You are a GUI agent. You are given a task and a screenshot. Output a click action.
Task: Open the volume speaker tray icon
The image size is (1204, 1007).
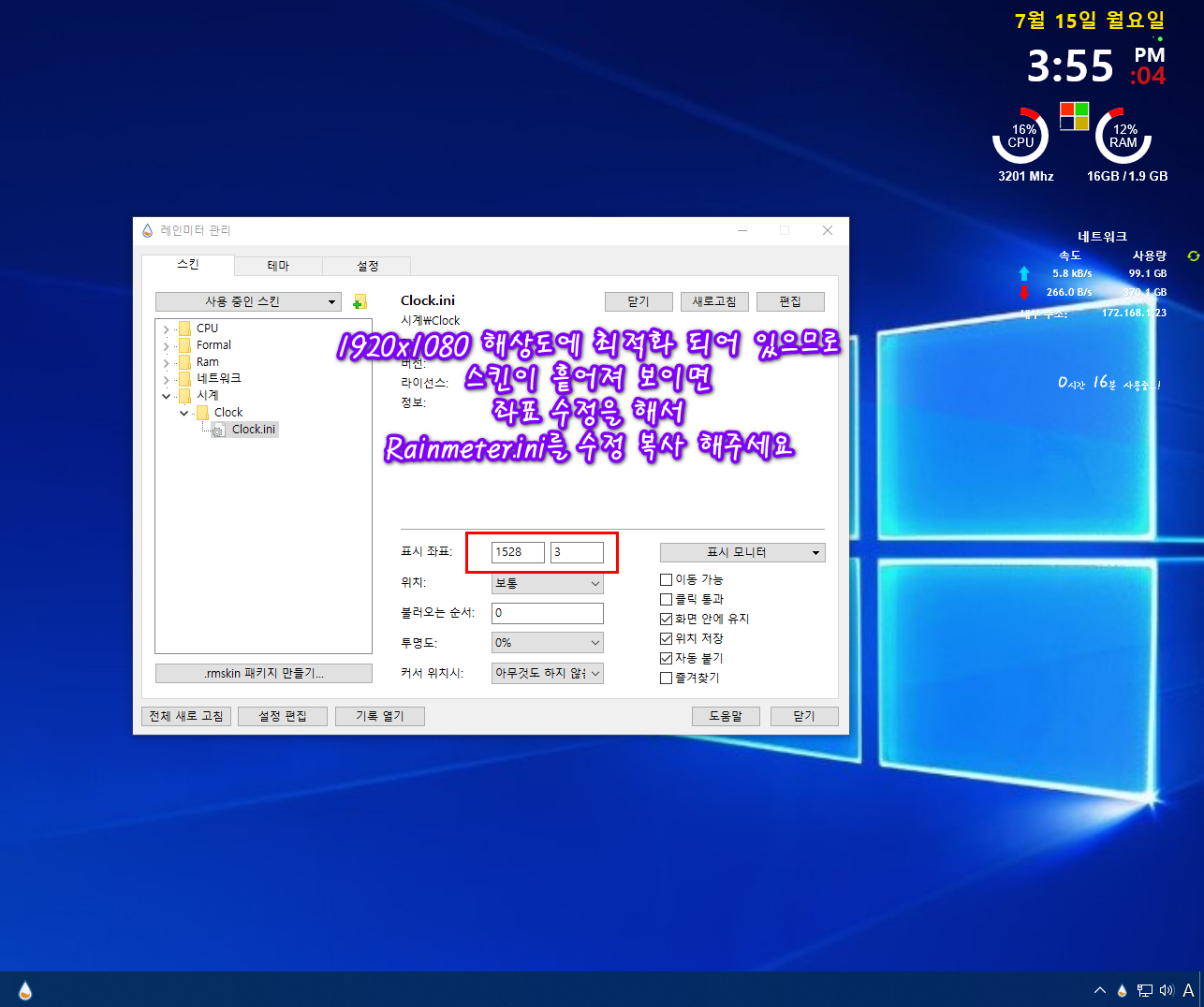[x=1166, y=990]
